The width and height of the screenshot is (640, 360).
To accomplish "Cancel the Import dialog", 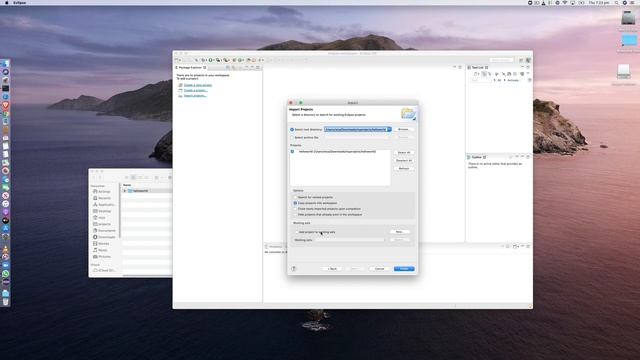I will (380, 269).
